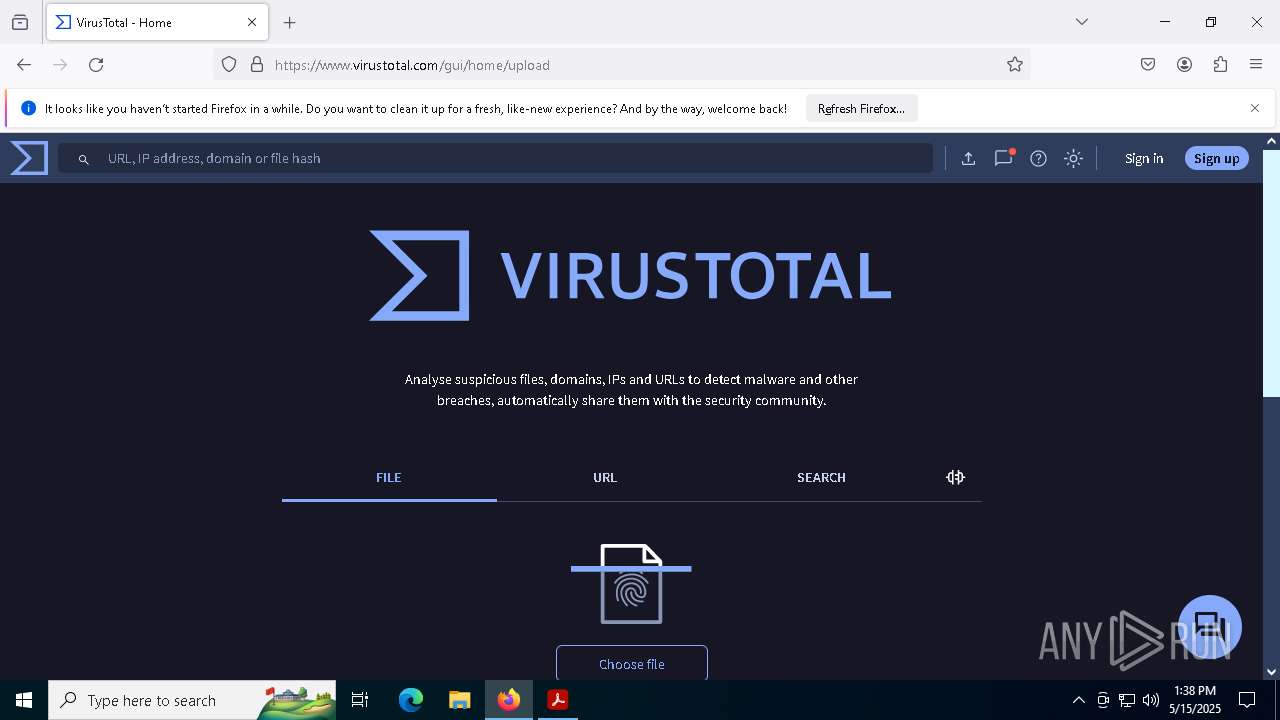This screenshot has width=1280, height=720.
Task: Click the Refresh Firefox... button
Action: [861, 108]
